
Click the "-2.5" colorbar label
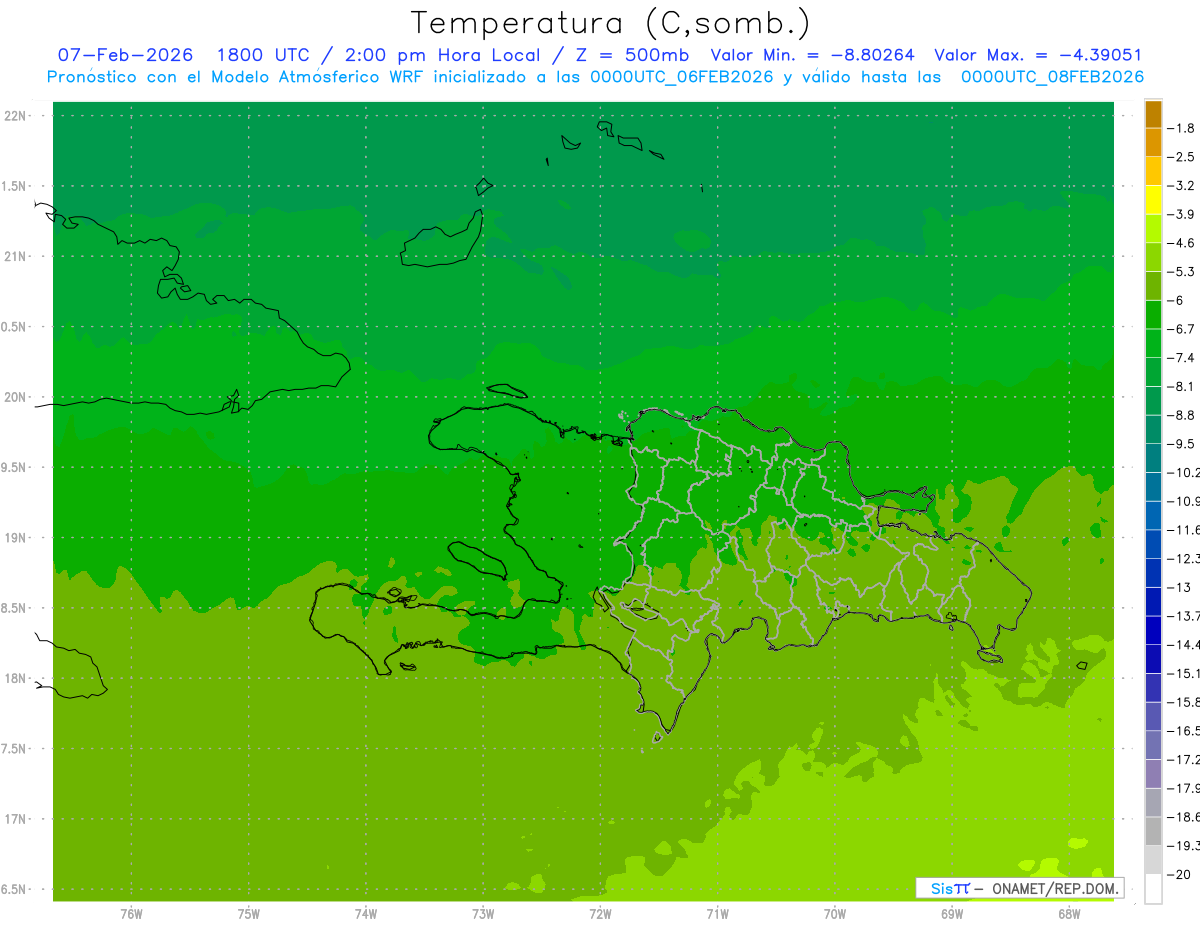pos(1181,157)
